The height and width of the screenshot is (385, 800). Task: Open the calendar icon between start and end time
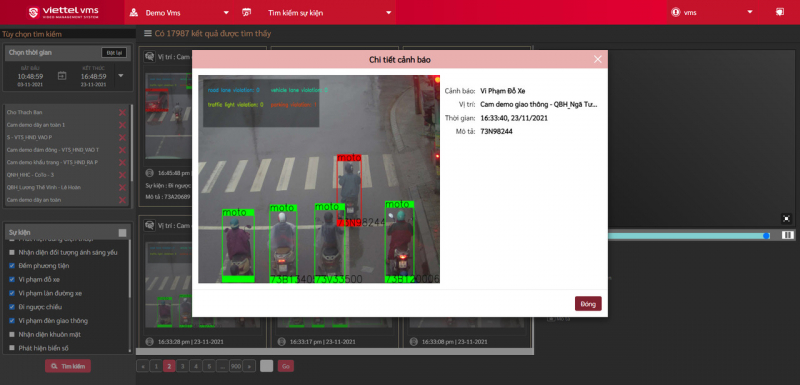click(x=62, y=76)
